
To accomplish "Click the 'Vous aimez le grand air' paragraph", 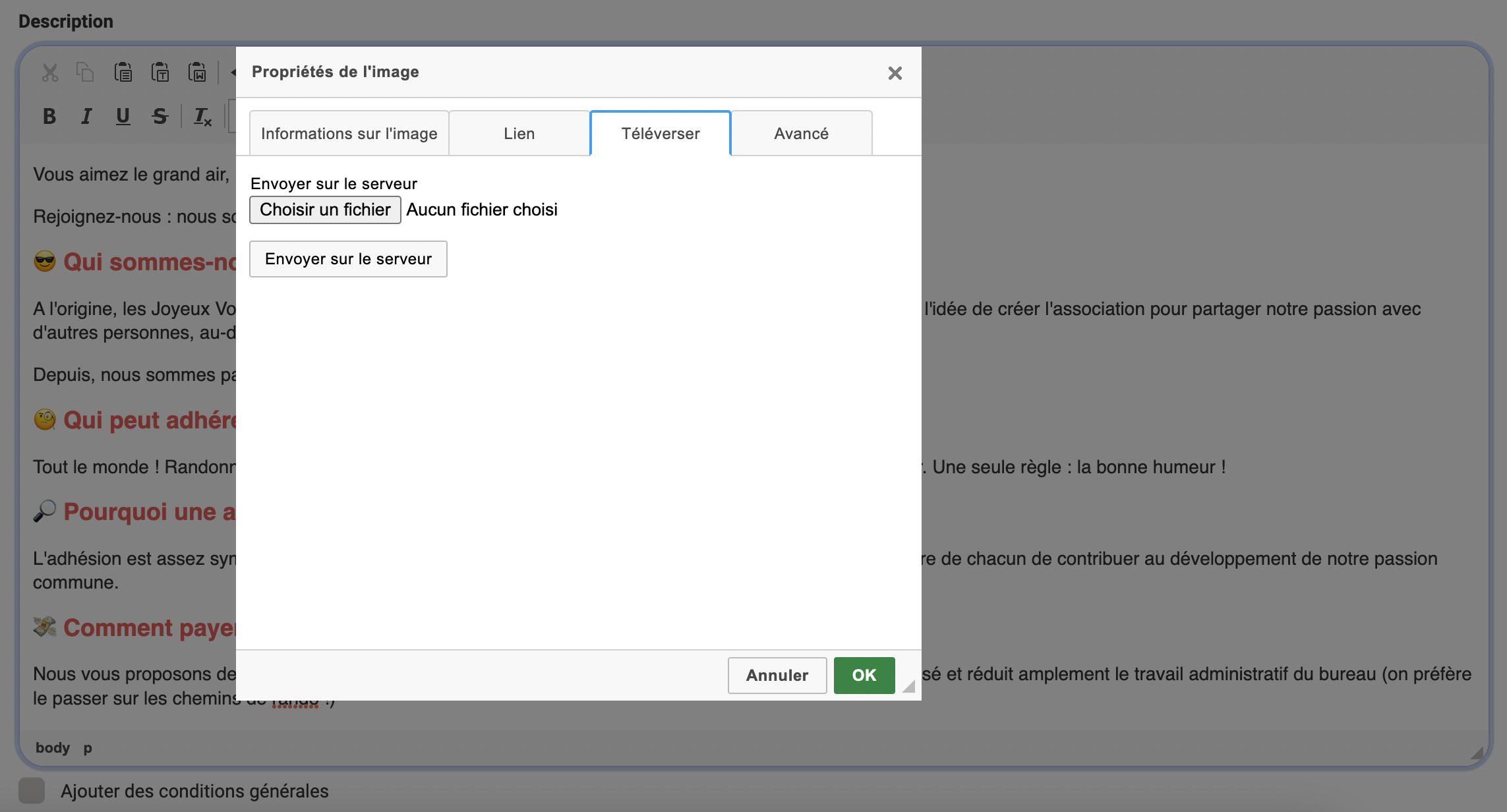I will (x=131, y=175).
